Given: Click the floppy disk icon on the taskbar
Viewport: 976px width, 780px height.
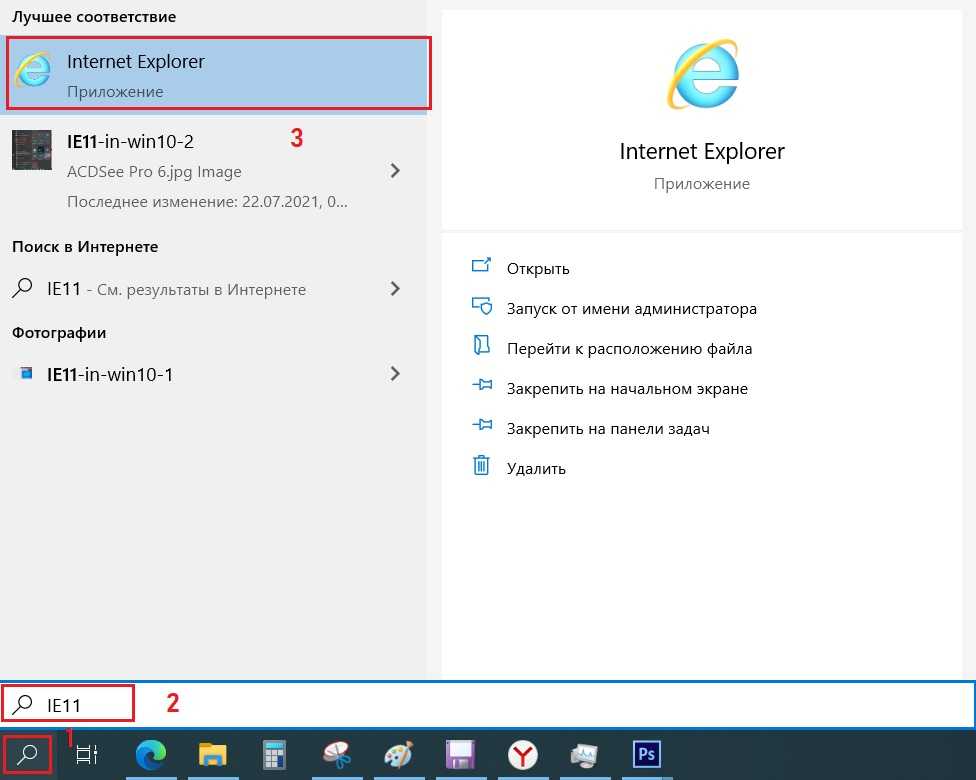Looking at the screenshot, I should (460, 755).
